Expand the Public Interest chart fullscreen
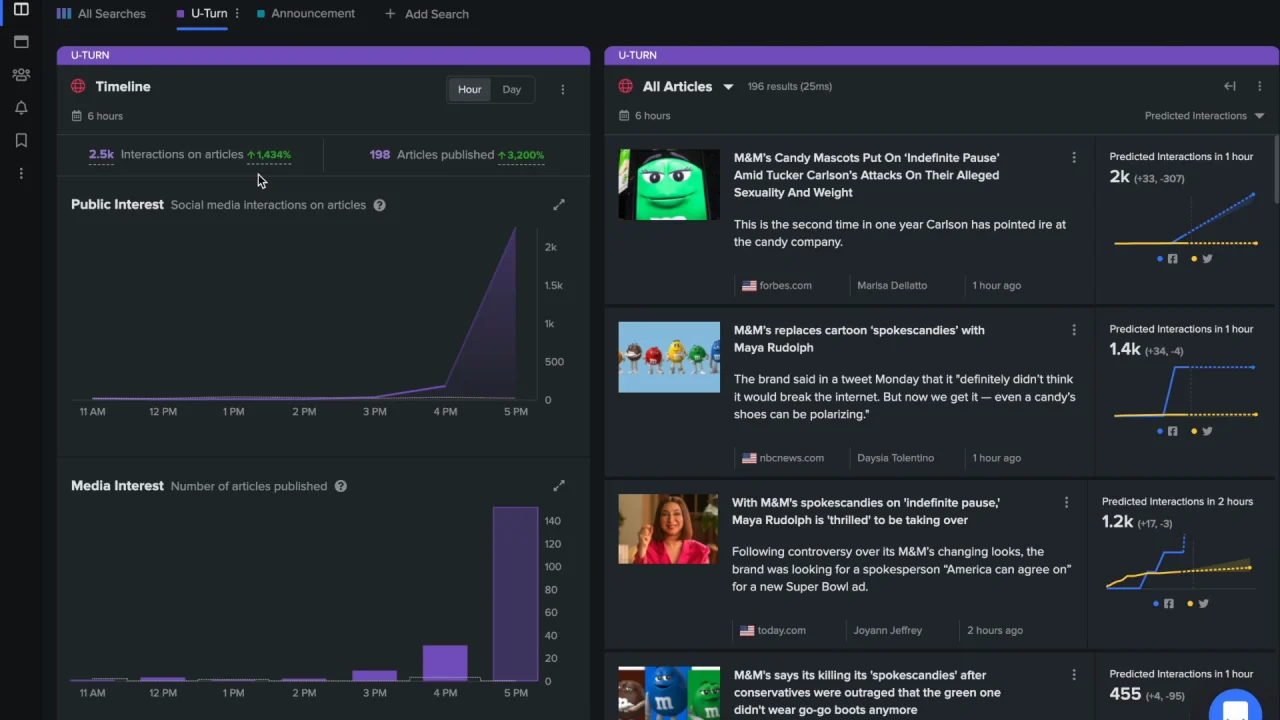Image resolution: width=1280 pixels, height=720 pixels. [x=559, y=205]
